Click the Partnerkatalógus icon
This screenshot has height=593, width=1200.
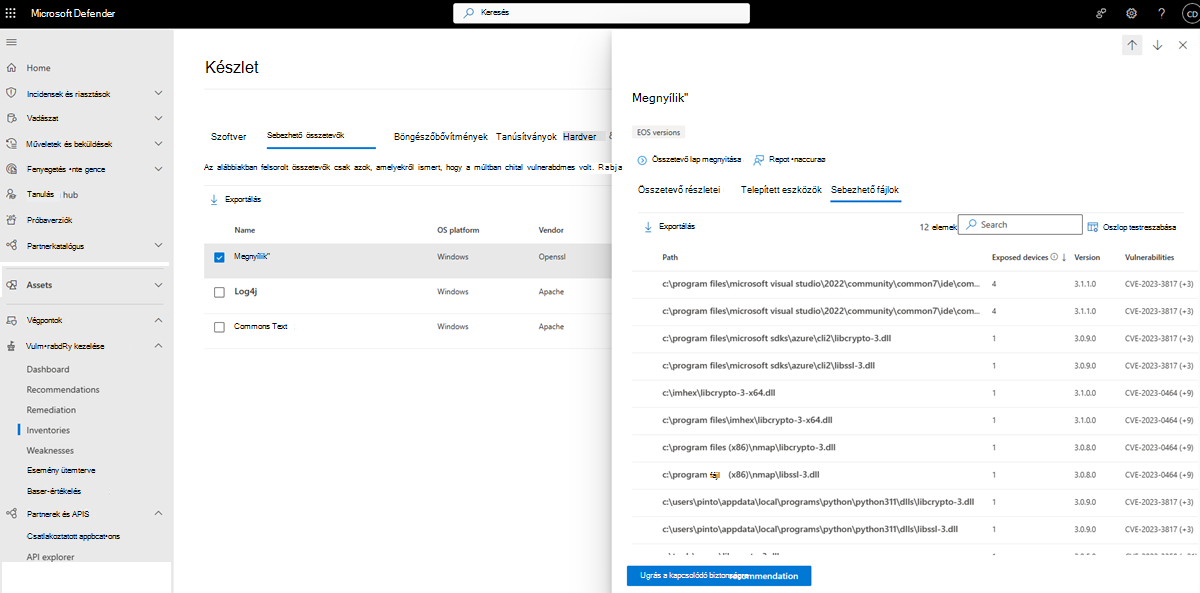click(12, 245)
